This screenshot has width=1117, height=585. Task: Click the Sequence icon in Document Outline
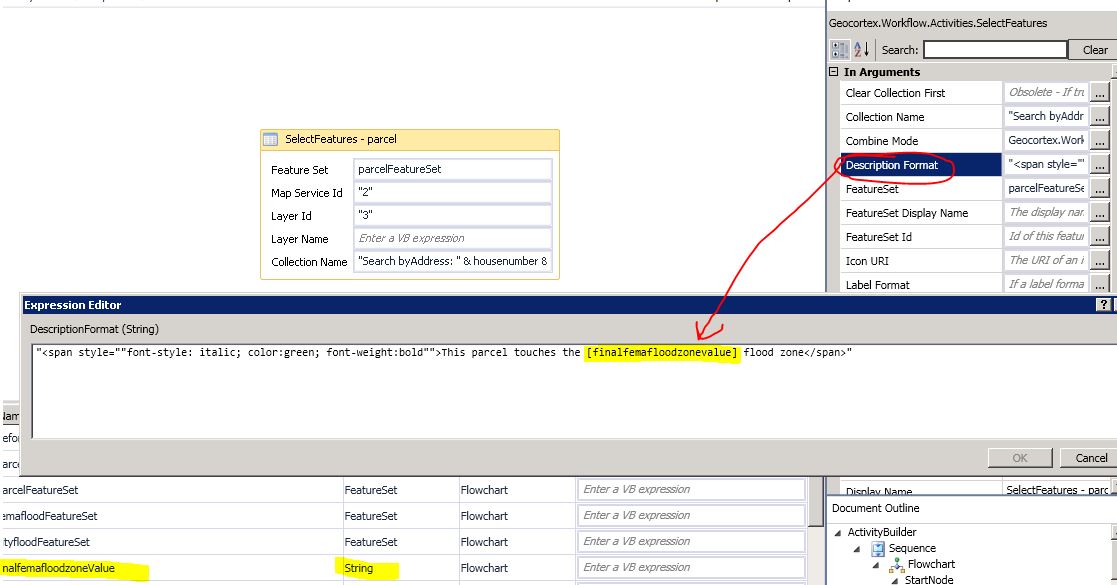click(878, 549)
